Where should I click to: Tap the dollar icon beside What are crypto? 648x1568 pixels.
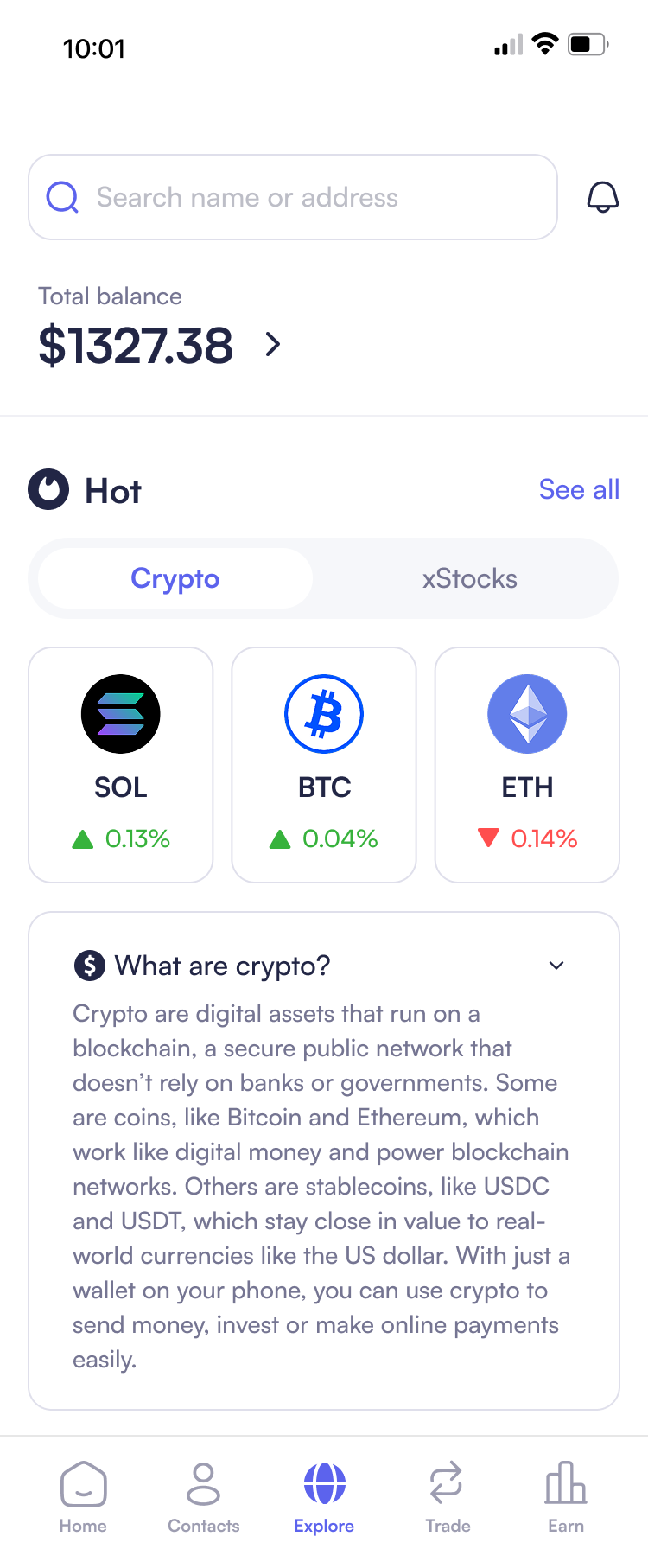(90, 965)
